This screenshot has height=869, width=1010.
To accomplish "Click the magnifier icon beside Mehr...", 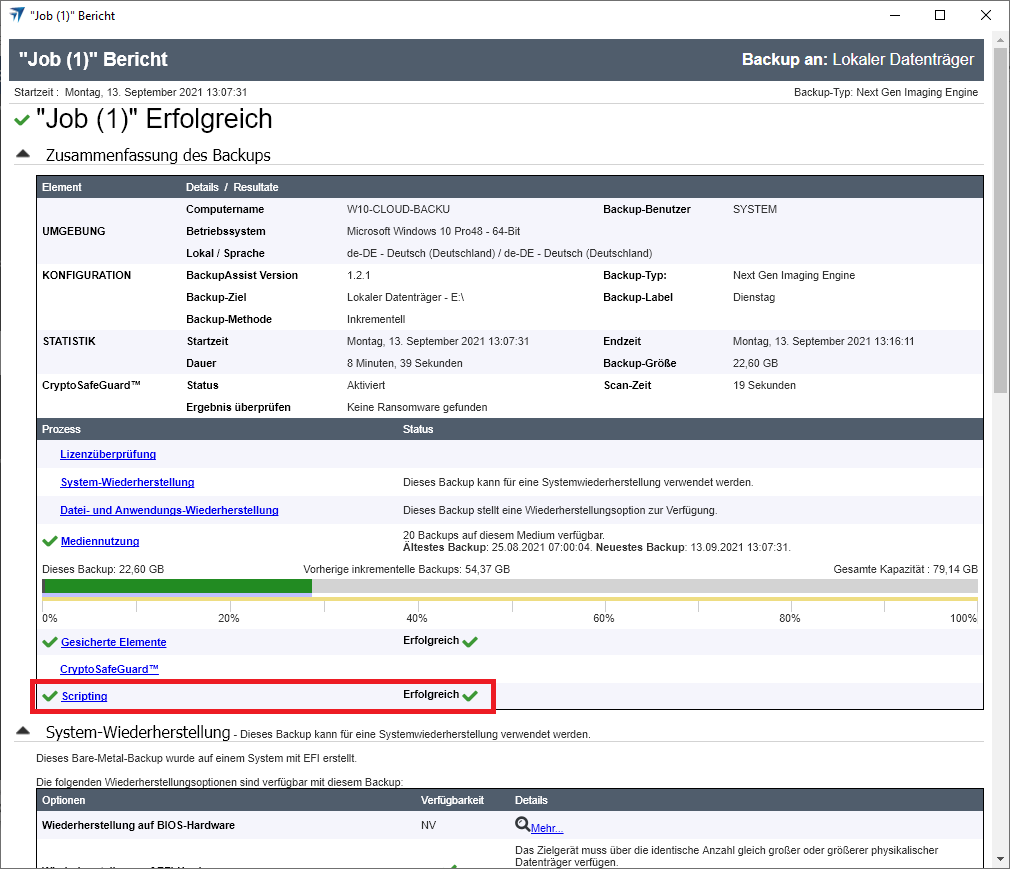I will pyautogui.click(x=522, y=826).
